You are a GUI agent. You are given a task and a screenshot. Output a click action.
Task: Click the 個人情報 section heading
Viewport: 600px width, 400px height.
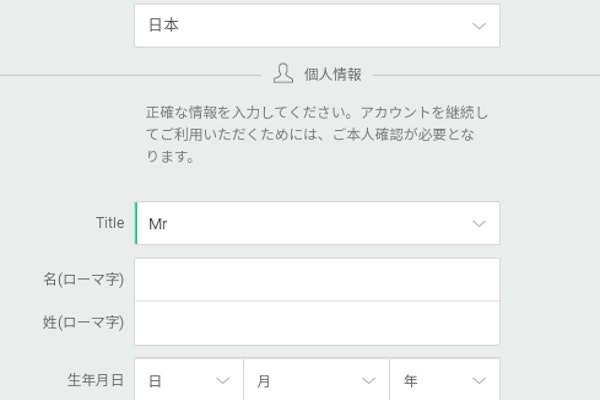click(x=332, y=75)
